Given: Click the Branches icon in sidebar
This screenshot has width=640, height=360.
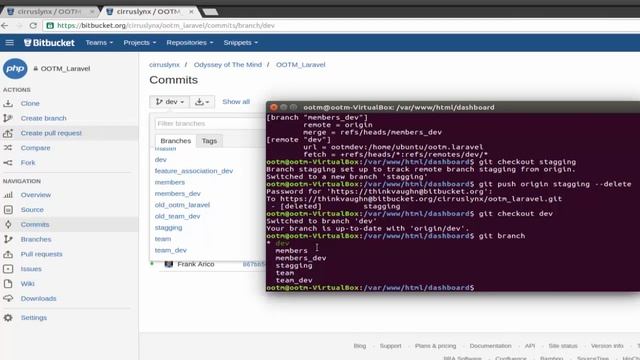Looking at the screenshot, I should 8,239.
